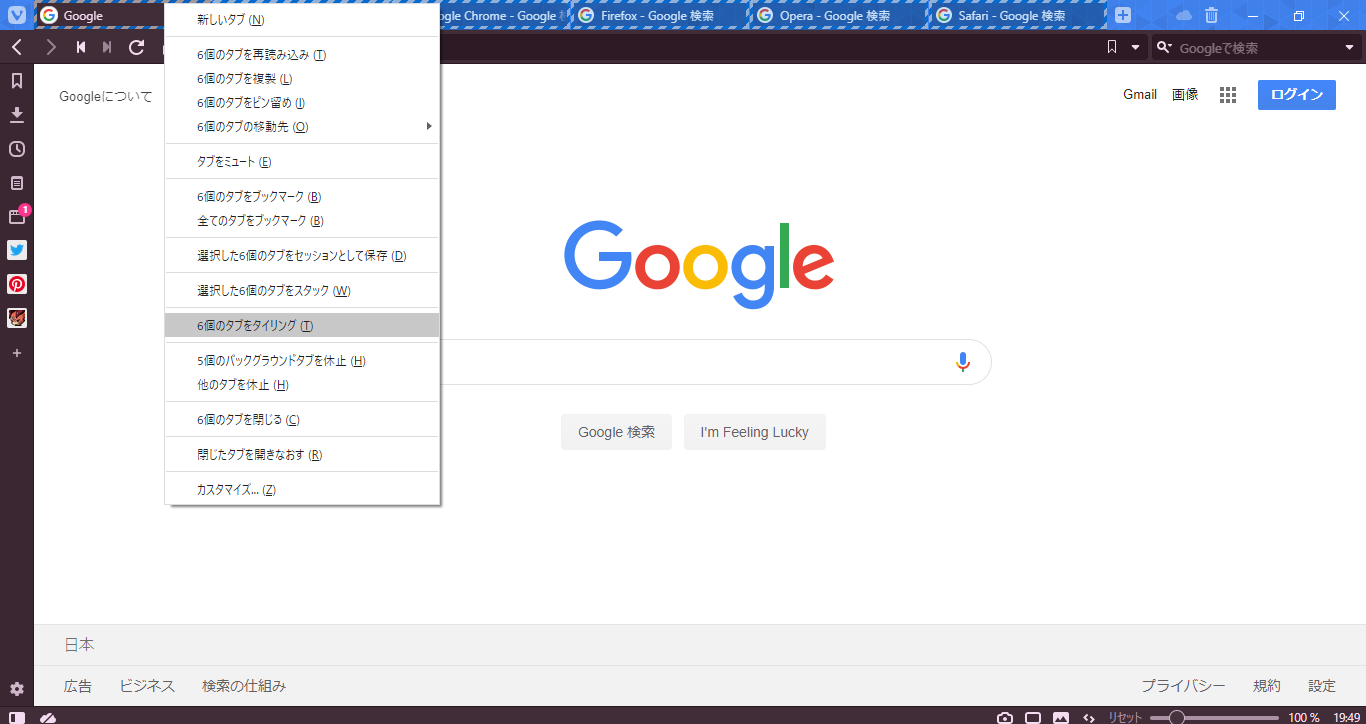Open the Pinterest web panel
The height and width of the screenshot is (724, 1366).
click(16, 284)
